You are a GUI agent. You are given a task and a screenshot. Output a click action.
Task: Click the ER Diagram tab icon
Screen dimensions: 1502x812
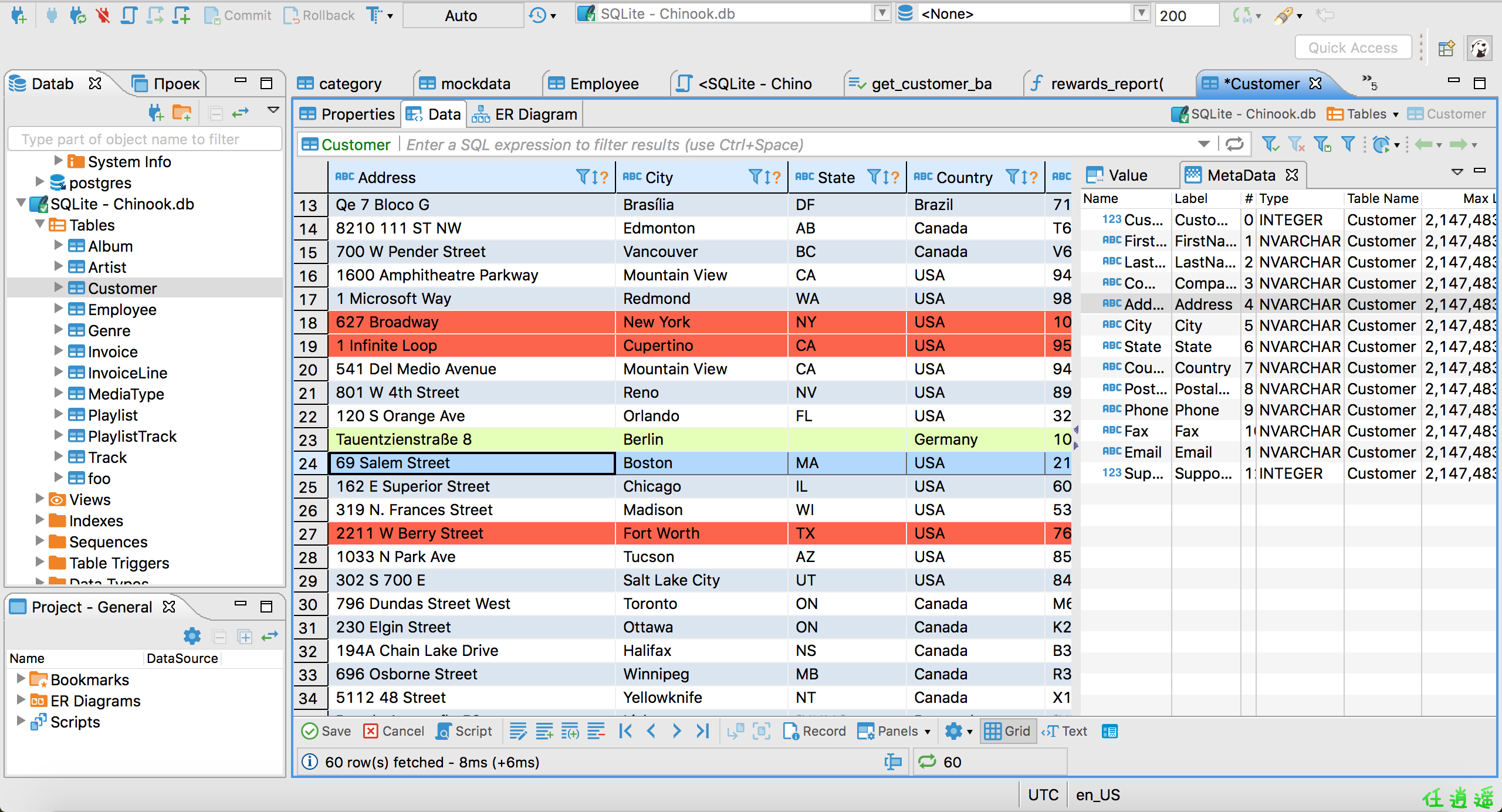tap(481, 113)
